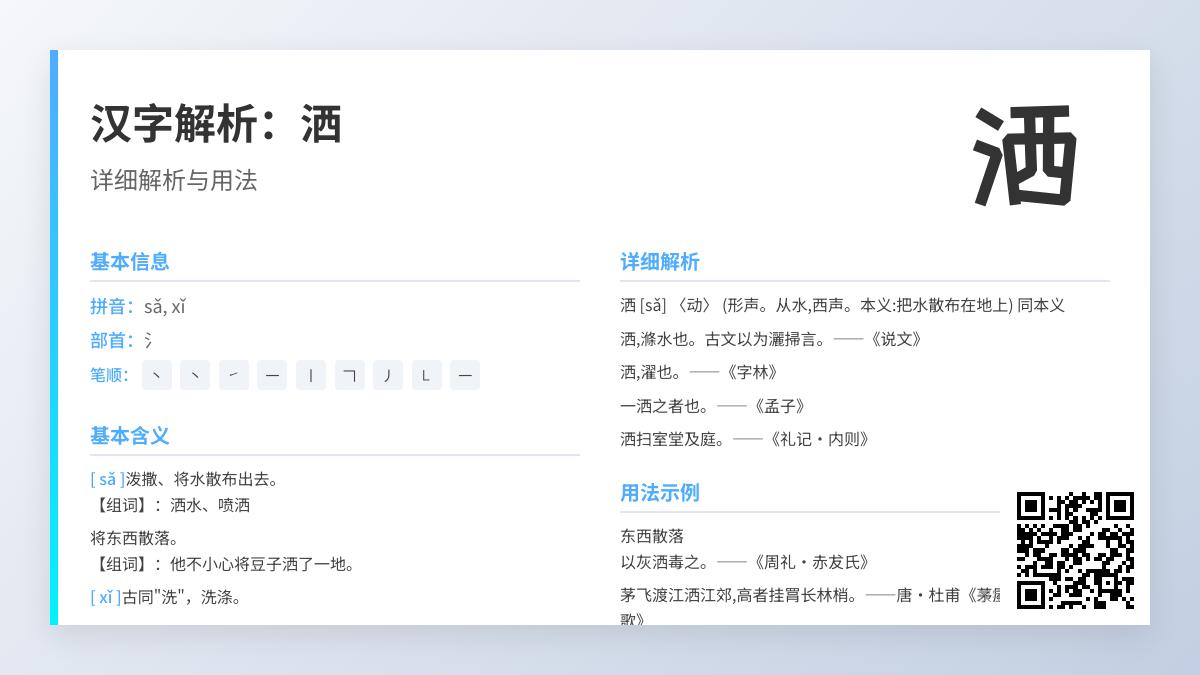Click the 拼音 label

click(112, 307)
